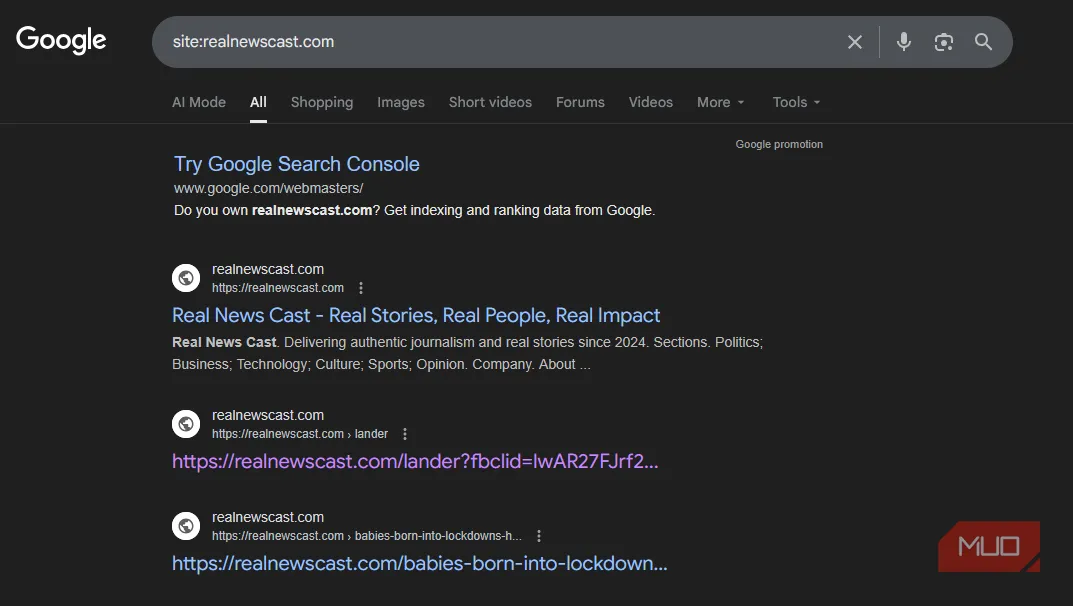The width and height of the screenshot is (1073, 606).
Task: Open the Try Google Search Console link
Action: pyautogui.click(x=296, y=163)
